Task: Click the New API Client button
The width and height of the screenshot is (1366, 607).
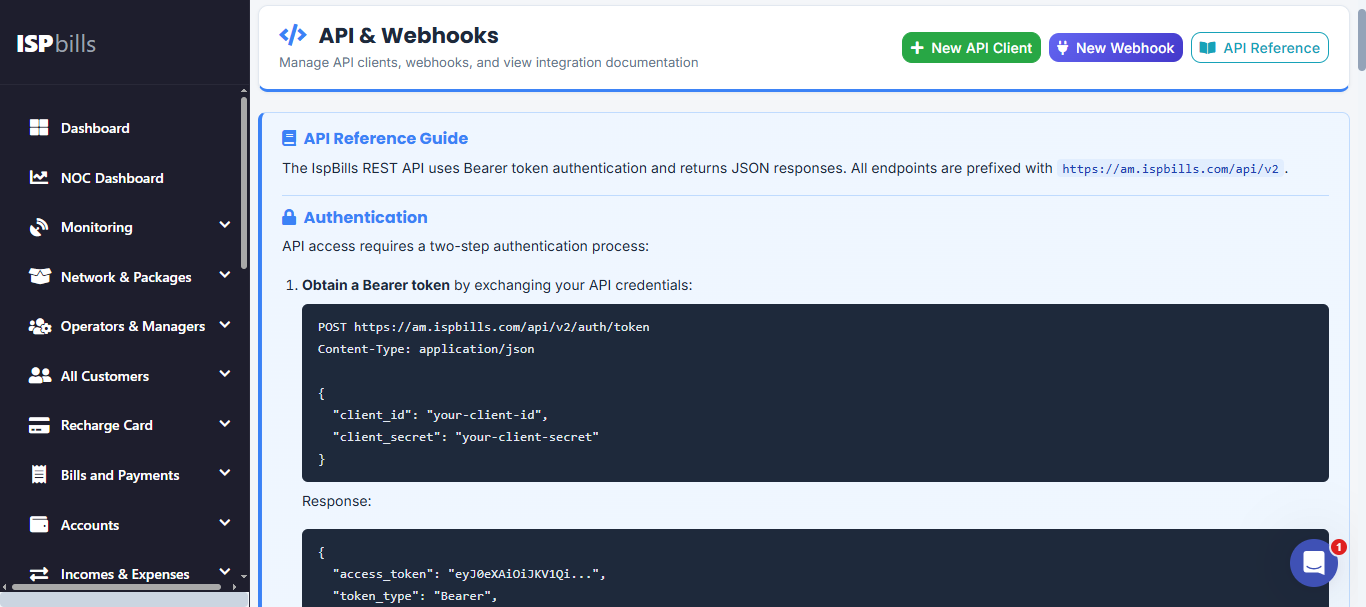Action: point(971,47)
